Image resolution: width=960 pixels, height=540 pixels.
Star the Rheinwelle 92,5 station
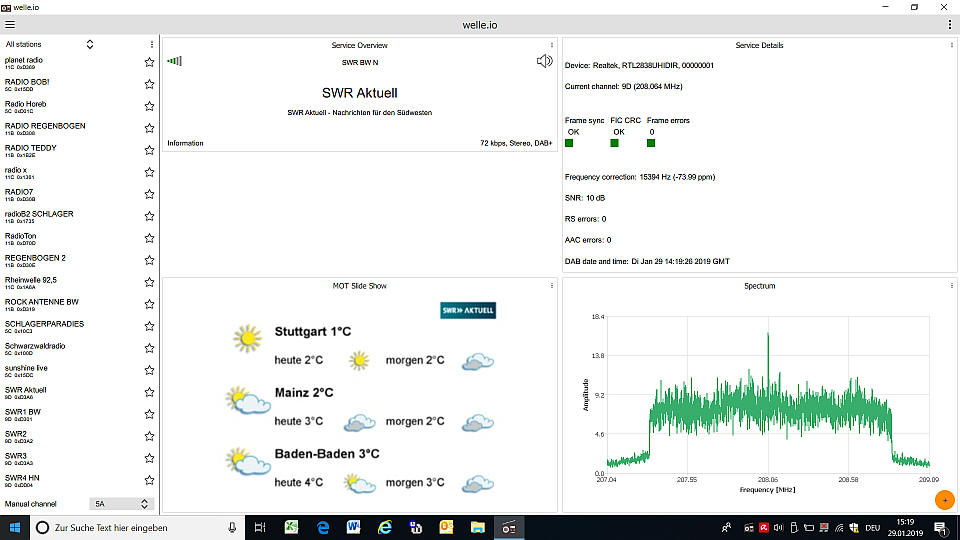(x=149, y=282)
